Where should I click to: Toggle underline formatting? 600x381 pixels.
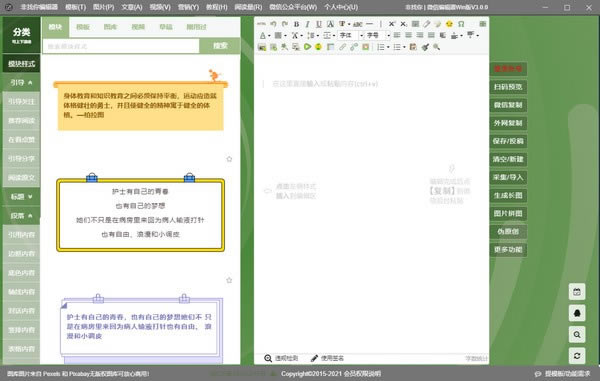tap(319, 24)
